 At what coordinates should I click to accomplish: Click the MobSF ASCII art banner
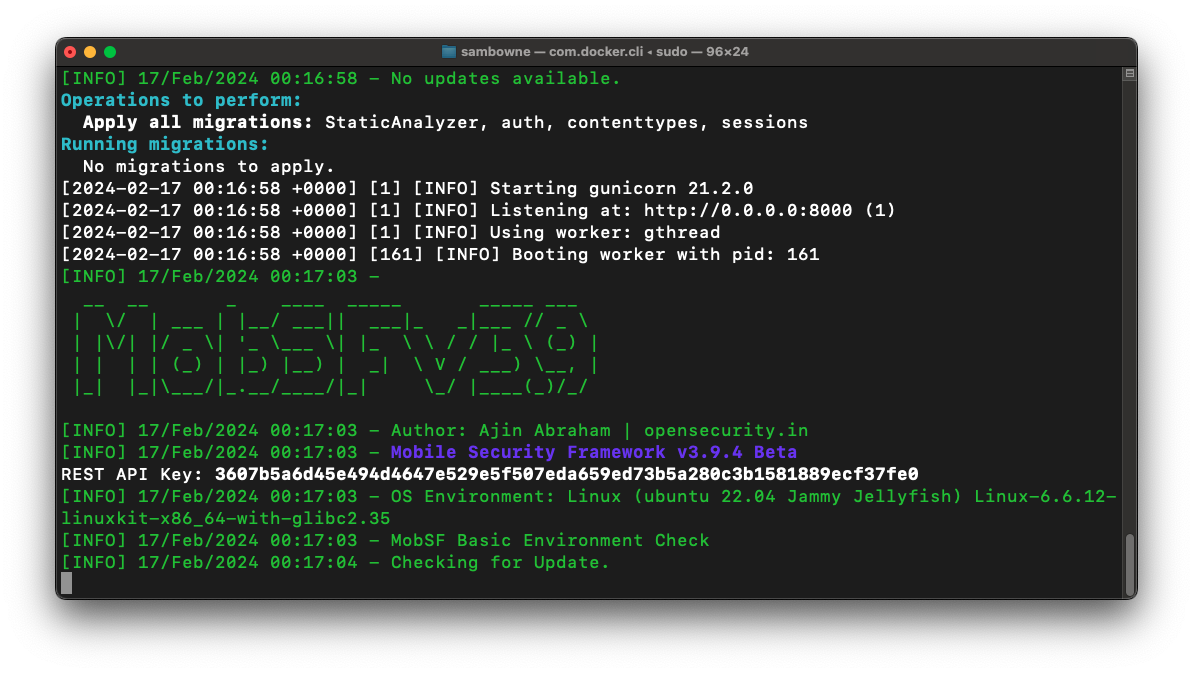[335, 348]
